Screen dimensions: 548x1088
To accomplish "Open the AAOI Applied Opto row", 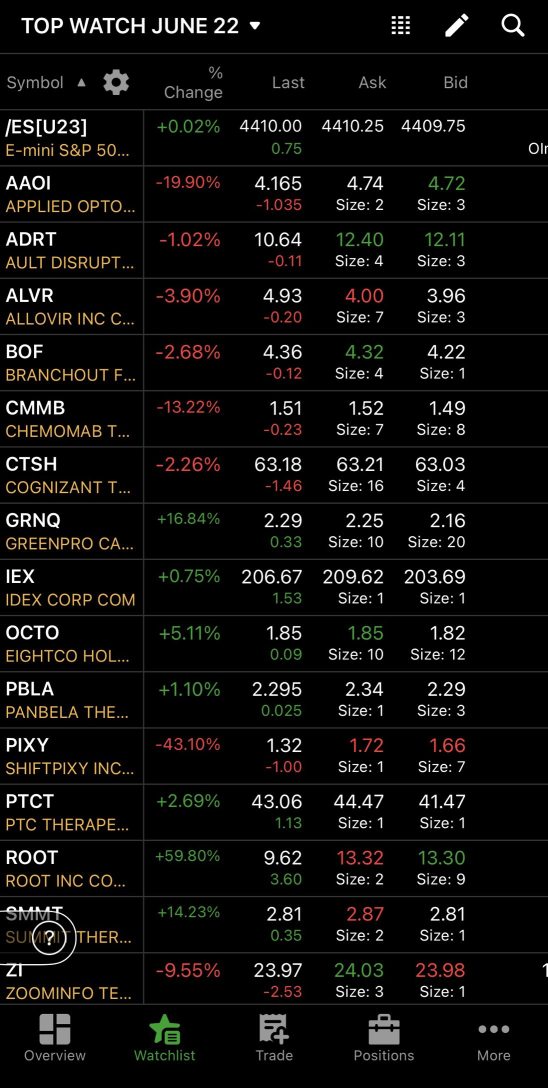I will pos(274,194).
